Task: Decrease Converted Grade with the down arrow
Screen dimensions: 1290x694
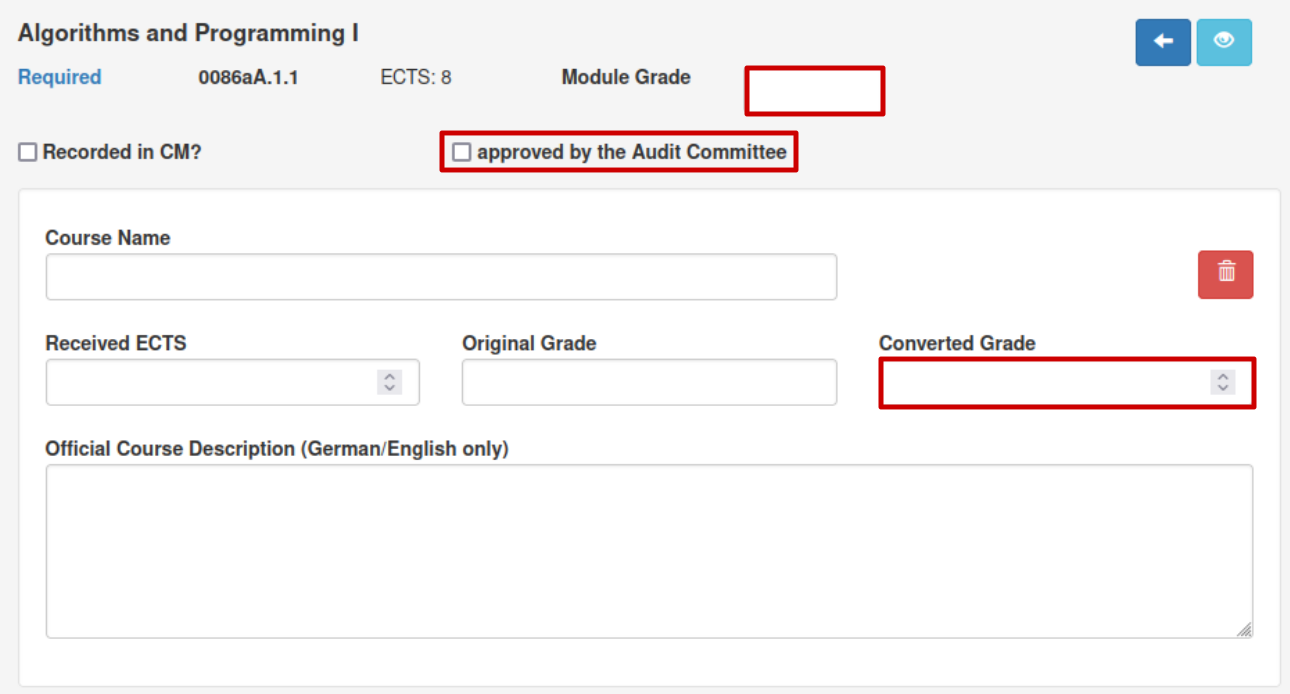Action: (x=1223, y=388)
